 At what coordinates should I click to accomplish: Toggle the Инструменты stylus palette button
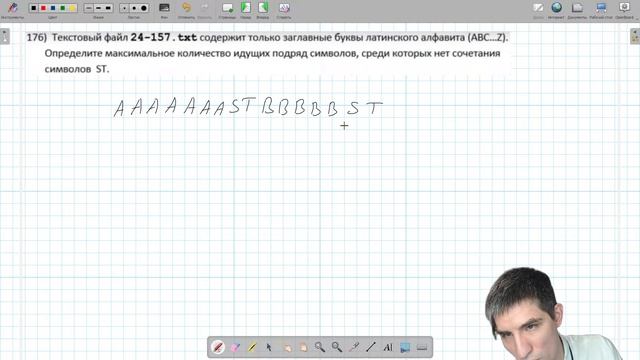12,9
